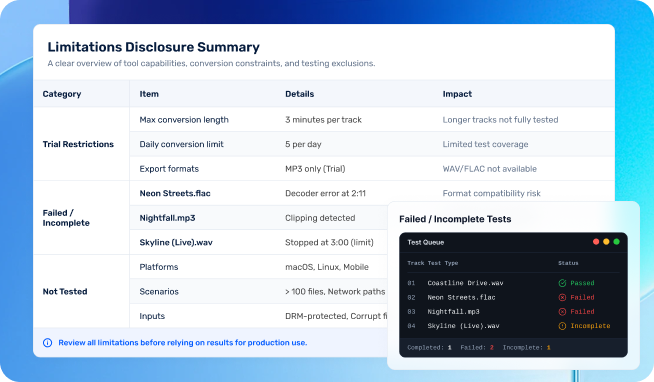Click the Limitations Disclosure Summary heading

click(x=153, y=47)
